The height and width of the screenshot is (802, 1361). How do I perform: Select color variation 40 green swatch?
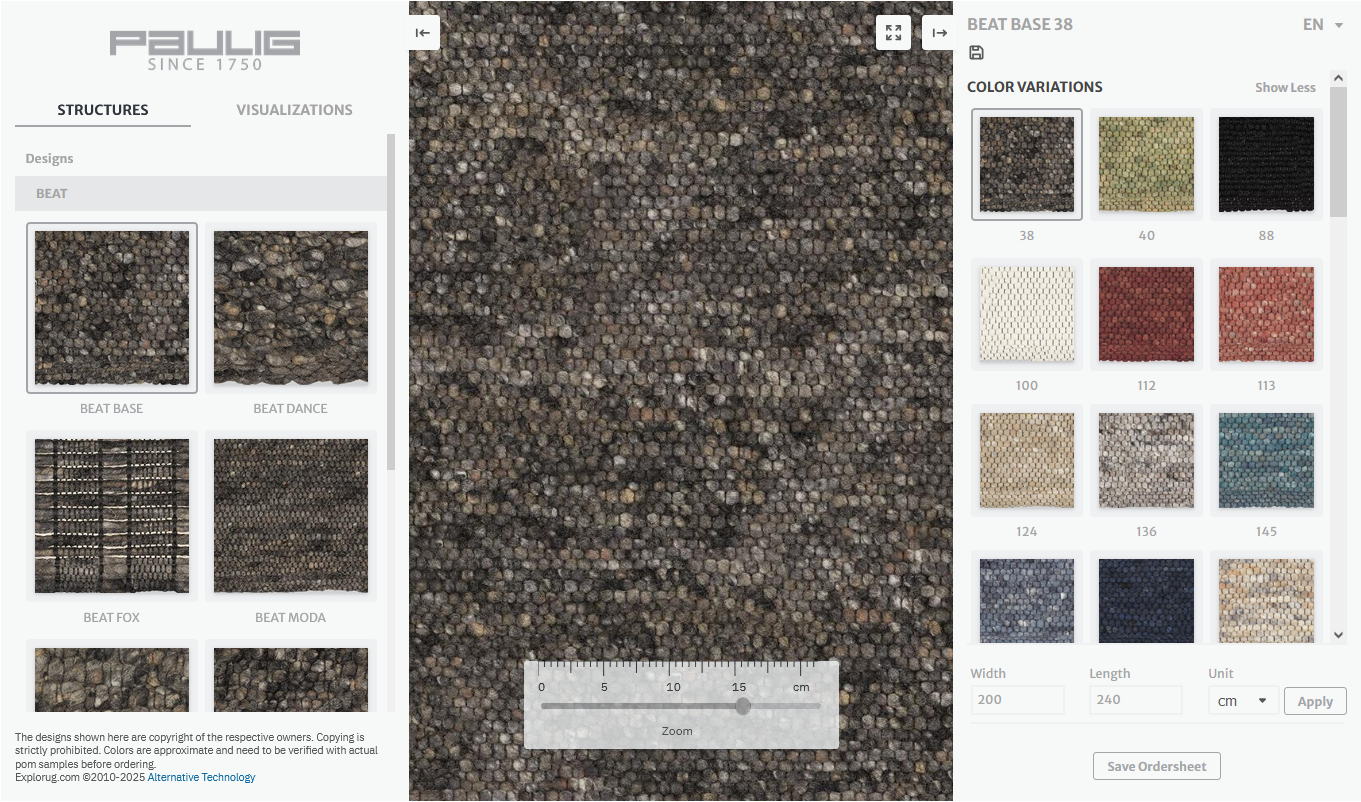click(x=1146, y=164)
